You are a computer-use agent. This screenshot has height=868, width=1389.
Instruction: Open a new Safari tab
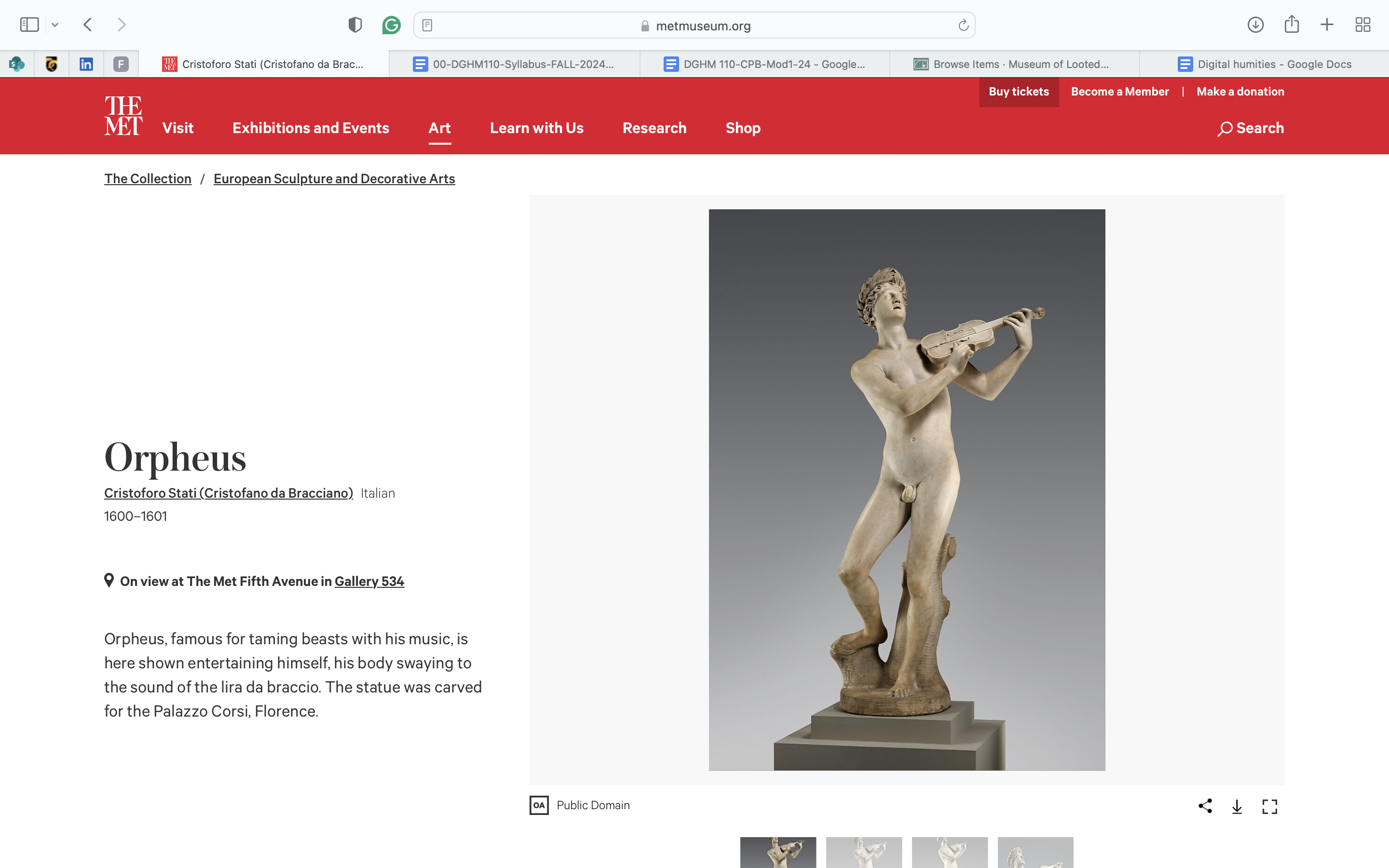tap(1327, 25)
